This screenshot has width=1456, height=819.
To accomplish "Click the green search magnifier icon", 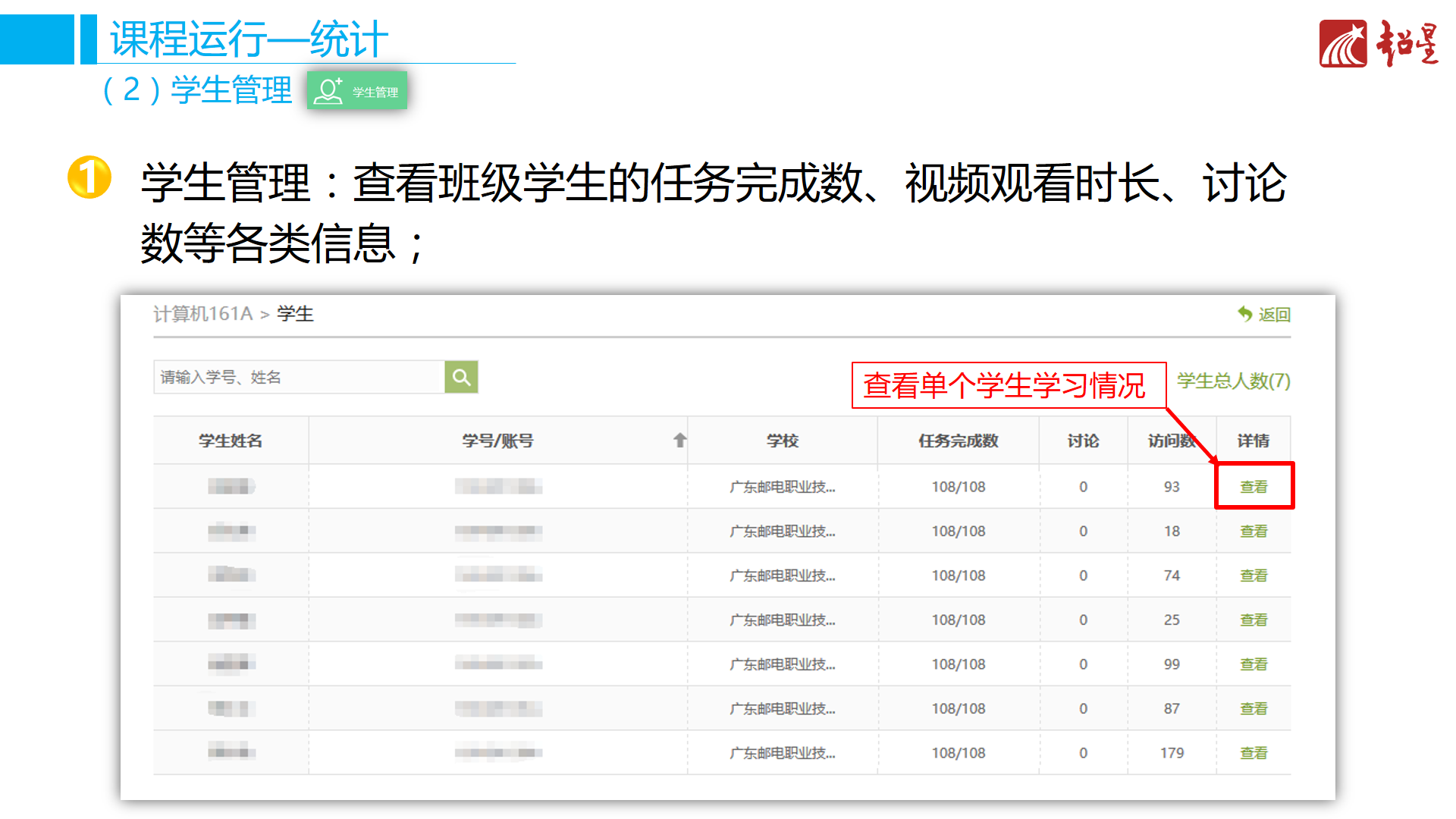I will coord(461,377).
